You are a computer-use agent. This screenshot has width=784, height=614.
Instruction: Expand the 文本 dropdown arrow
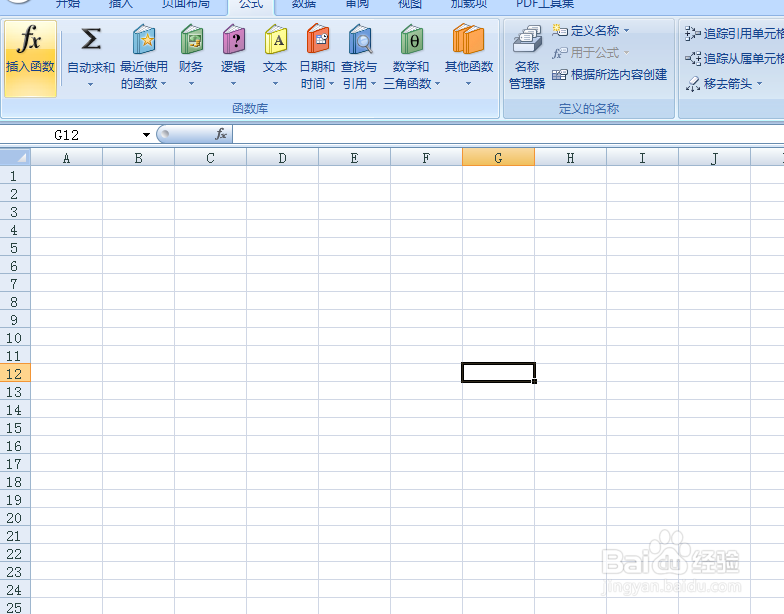[x=275, y=84]
